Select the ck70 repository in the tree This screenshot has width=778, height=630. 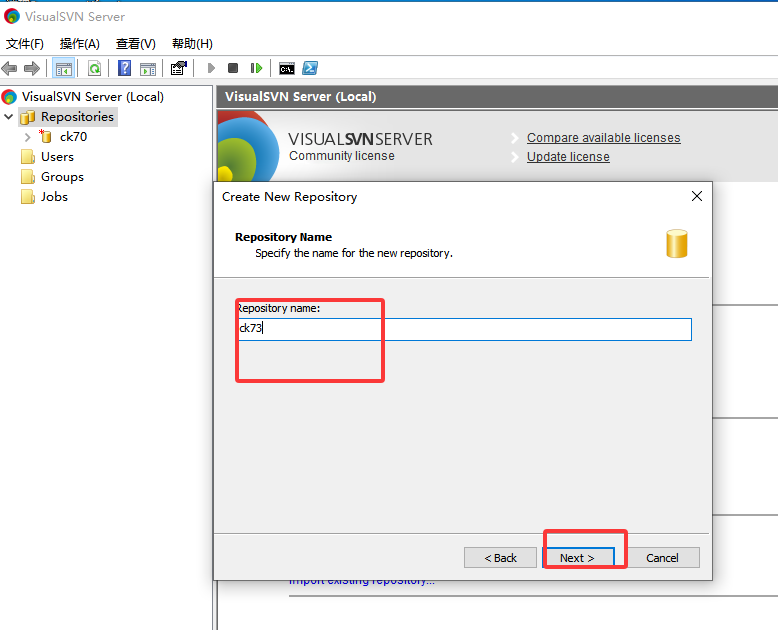(73, 136)
